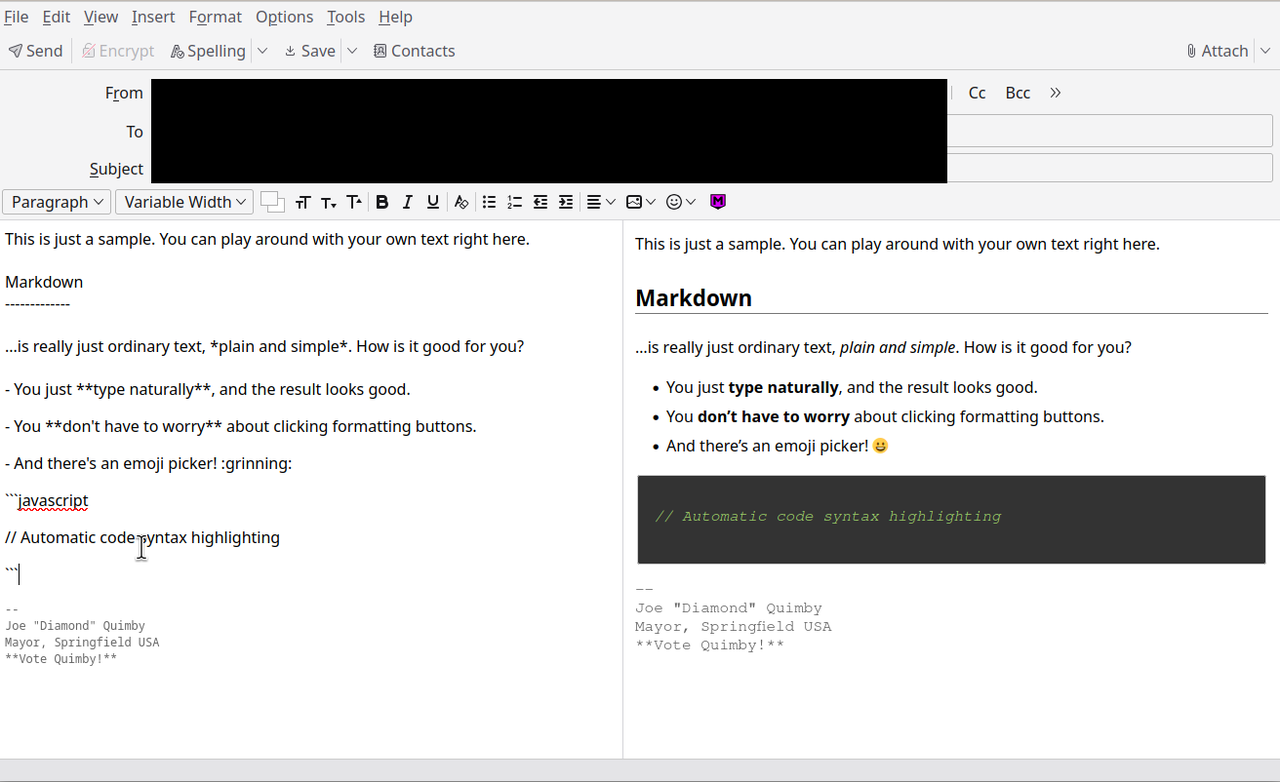1280x782 pixels.
Task: Open the Variable Width font dropdown
Action: point(185,202)
